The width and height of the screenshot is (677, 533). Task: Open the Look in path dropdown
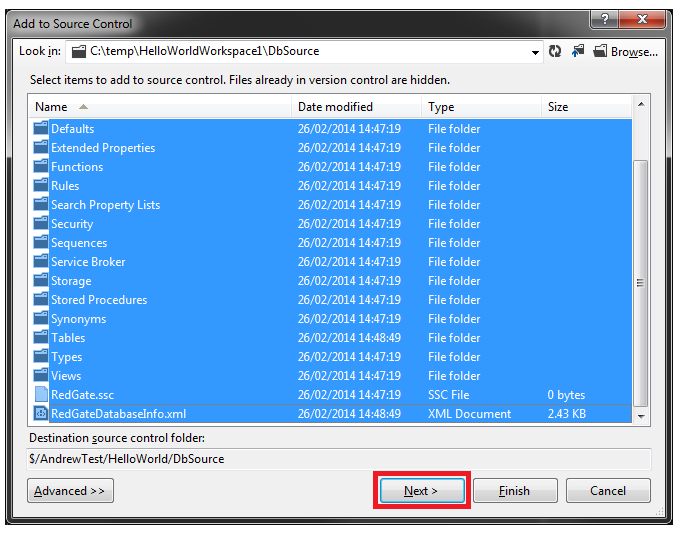[536, 51]
